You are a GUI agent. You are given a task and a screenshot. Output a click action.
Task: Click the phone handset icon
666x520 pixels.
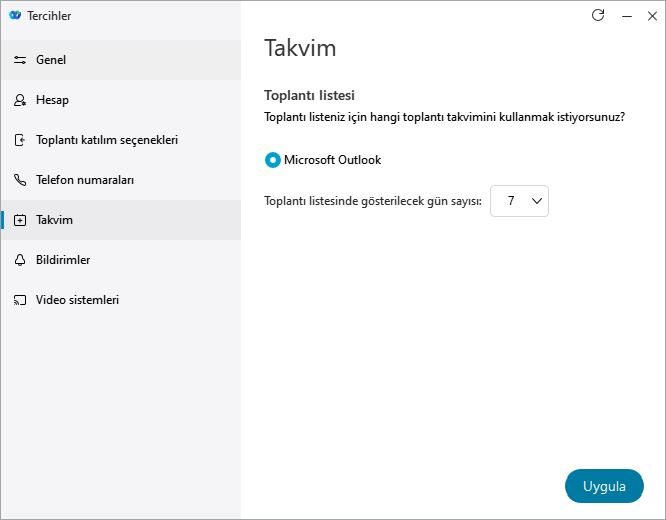20,180
